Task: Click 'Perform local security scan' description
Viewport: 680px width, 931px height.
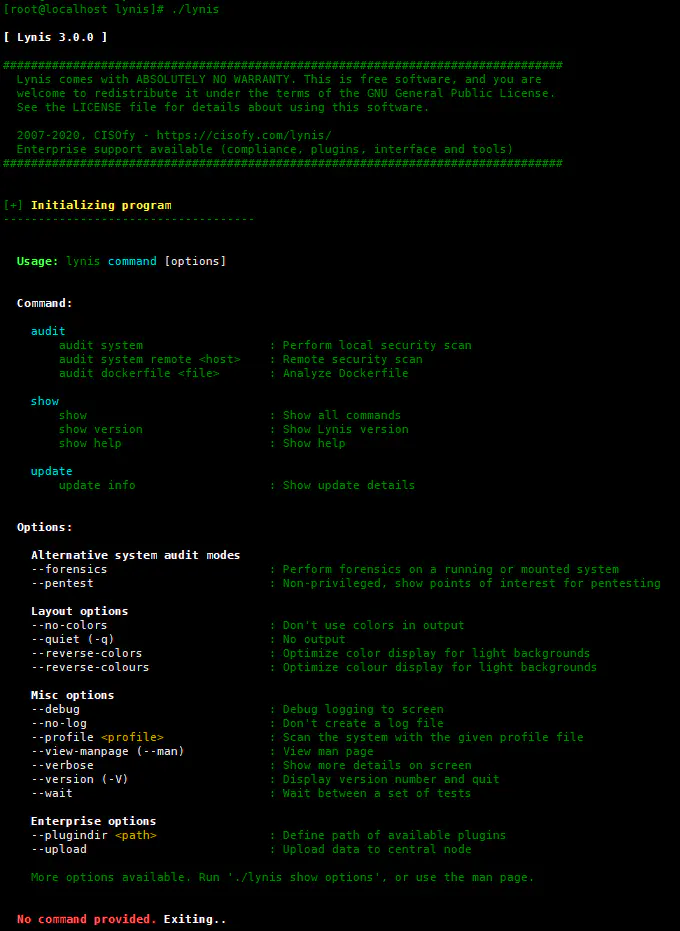Action: coord(377,346)
